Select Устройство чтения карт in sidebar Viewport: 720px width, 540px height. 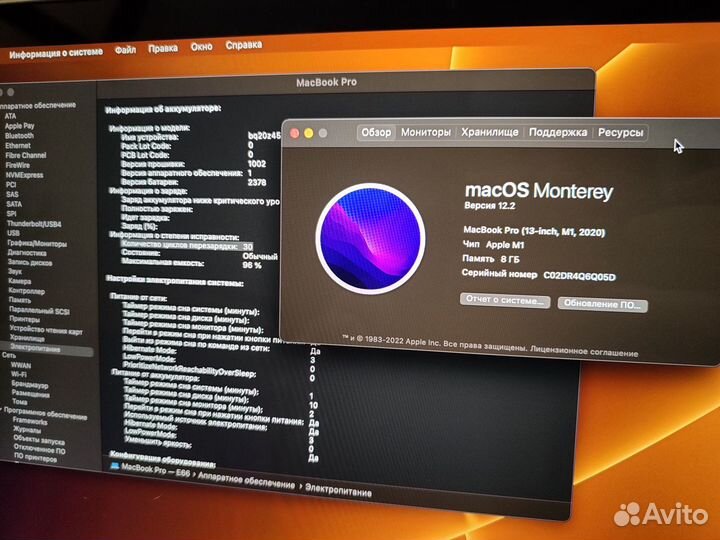pyautogui.click(x=46, y=330)
